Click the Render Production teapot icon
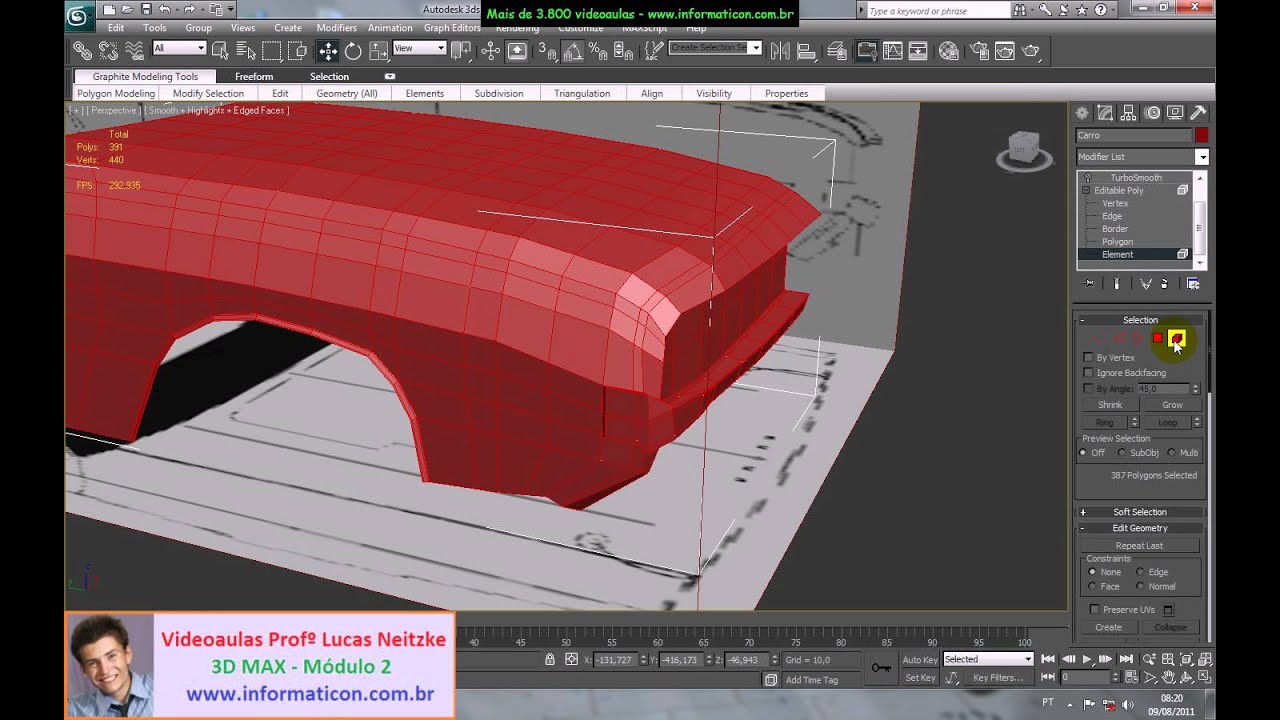Viewport: 1280px width, 720px height. [x=1031, y=51]
